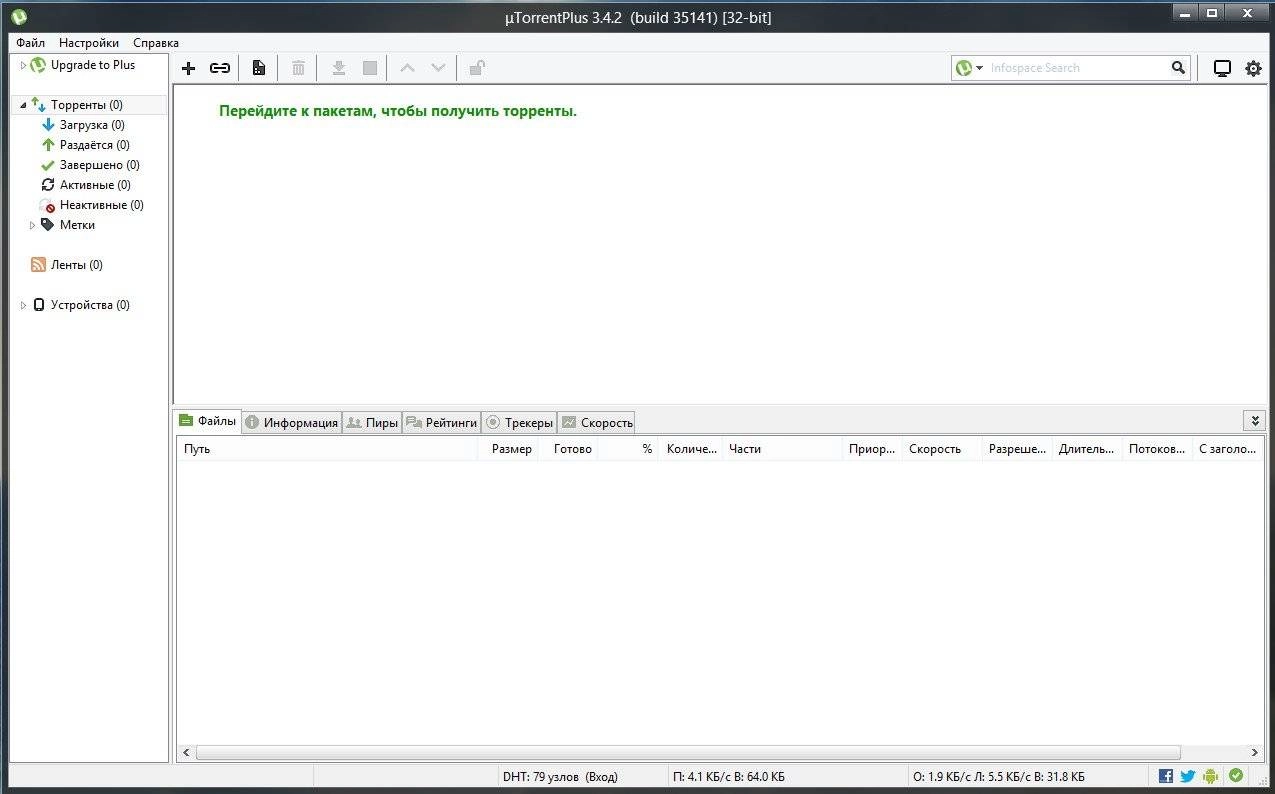Open Add Torrent from URL link icon

[220, 68]
